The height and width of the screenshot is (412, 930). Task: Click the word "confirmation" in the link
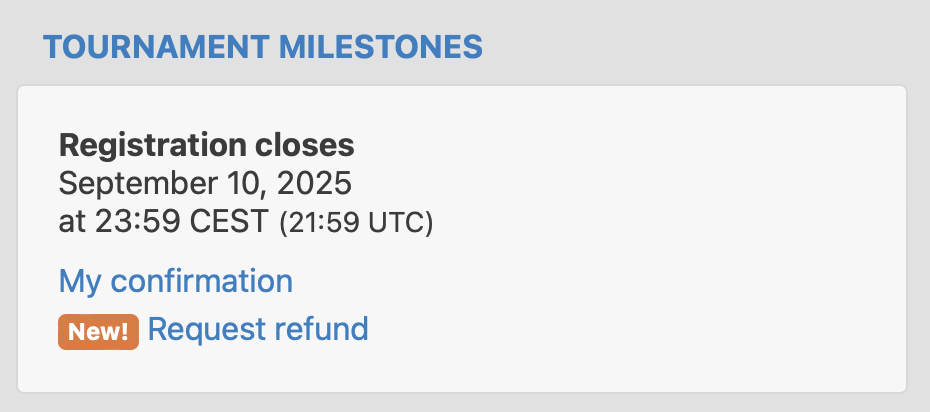202,280
